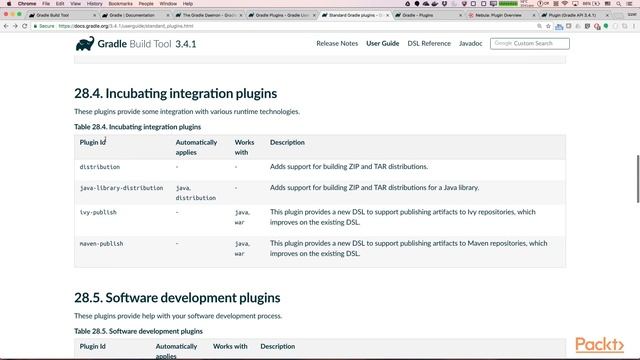Close the Standard Gradle plugins tab
The height and width of the screenshot is (360, 640).
tap(387, 15)
